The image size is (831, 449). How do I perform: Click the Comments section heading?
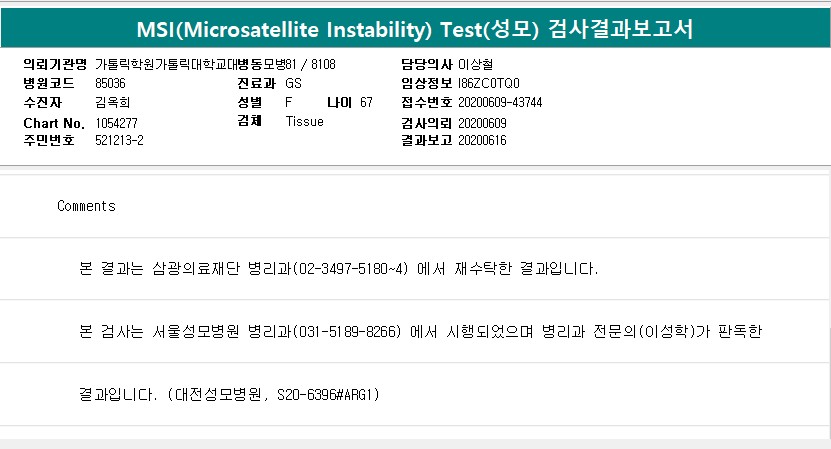86,207
